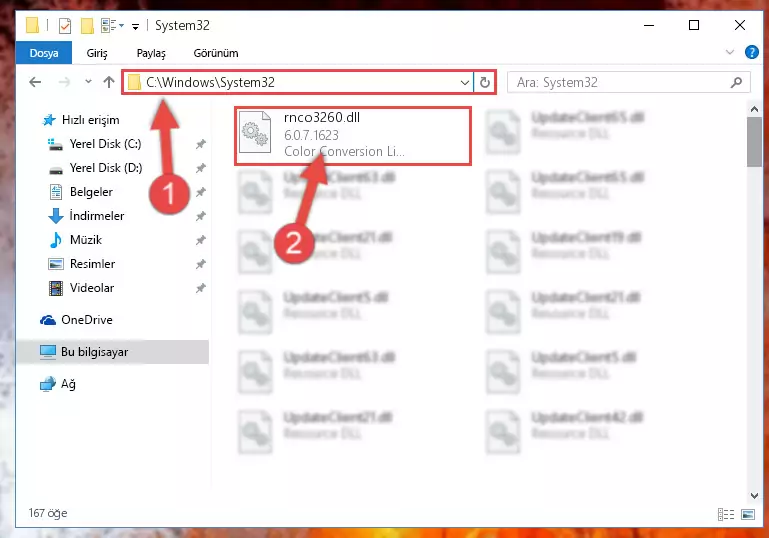Open the recent locations dropdown arrow
Viewport: 769px width, 538px height.
click(88, 81)
